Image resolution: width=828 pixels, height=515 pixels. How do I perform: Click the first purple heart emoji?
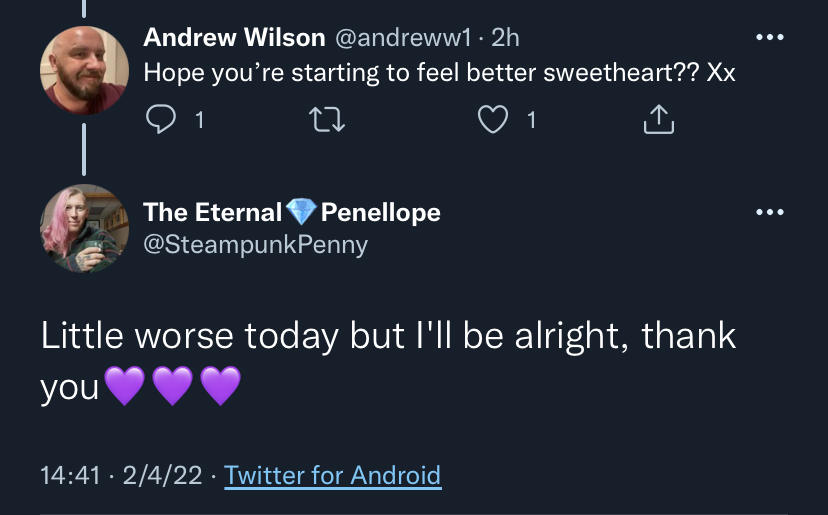[x=125, y=386]
